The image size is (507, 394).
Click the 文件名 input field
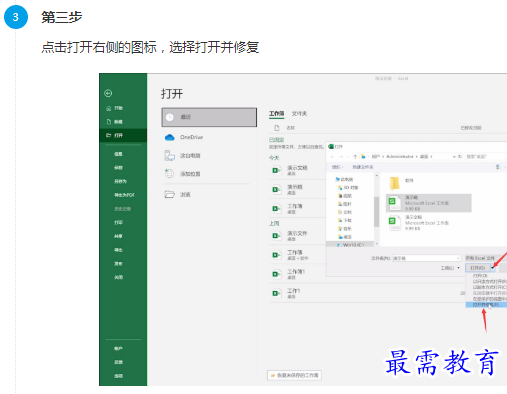tap(426, 258)
